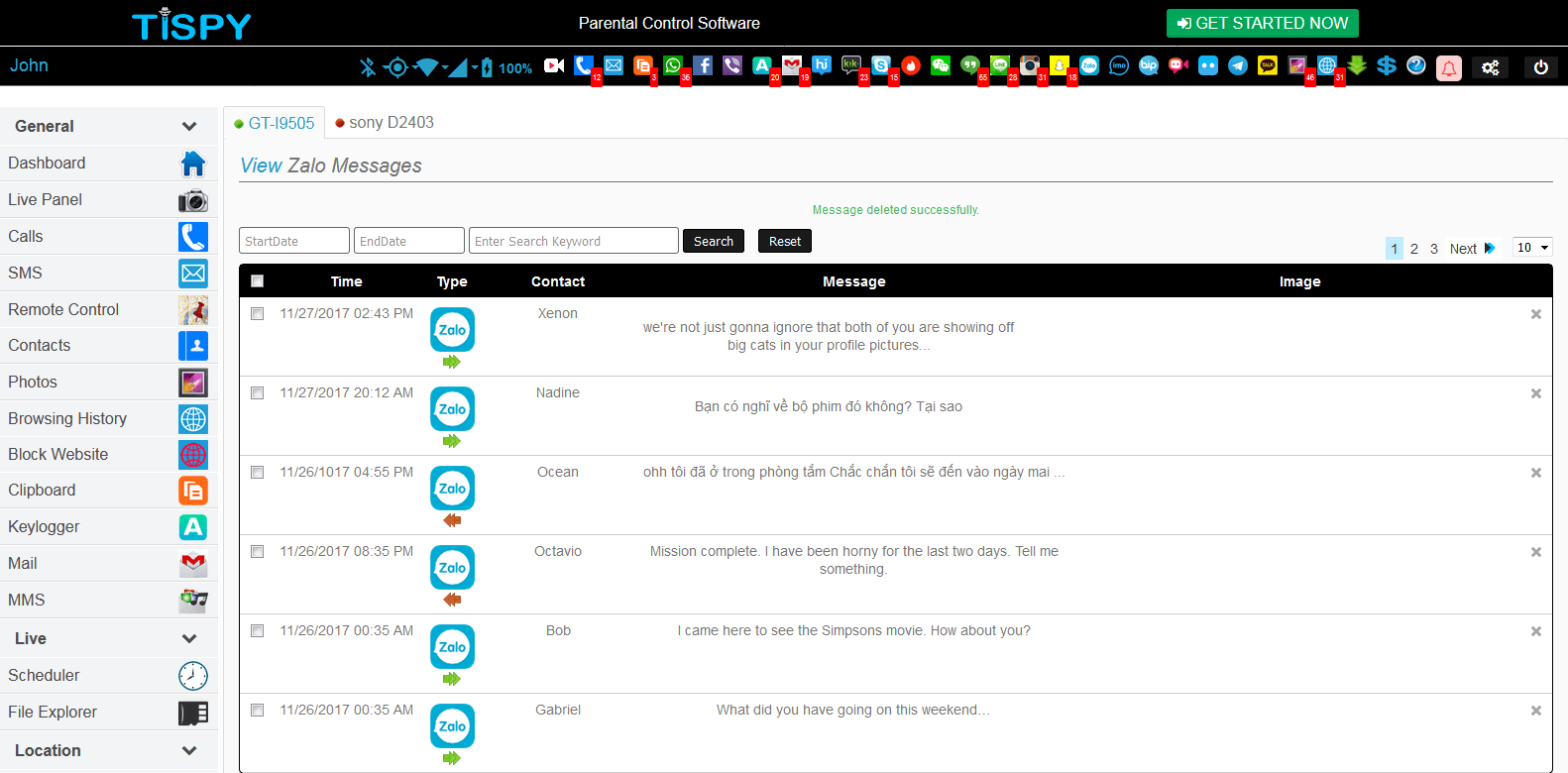Check the Nadine message row checkbox

tap(258, 392)
